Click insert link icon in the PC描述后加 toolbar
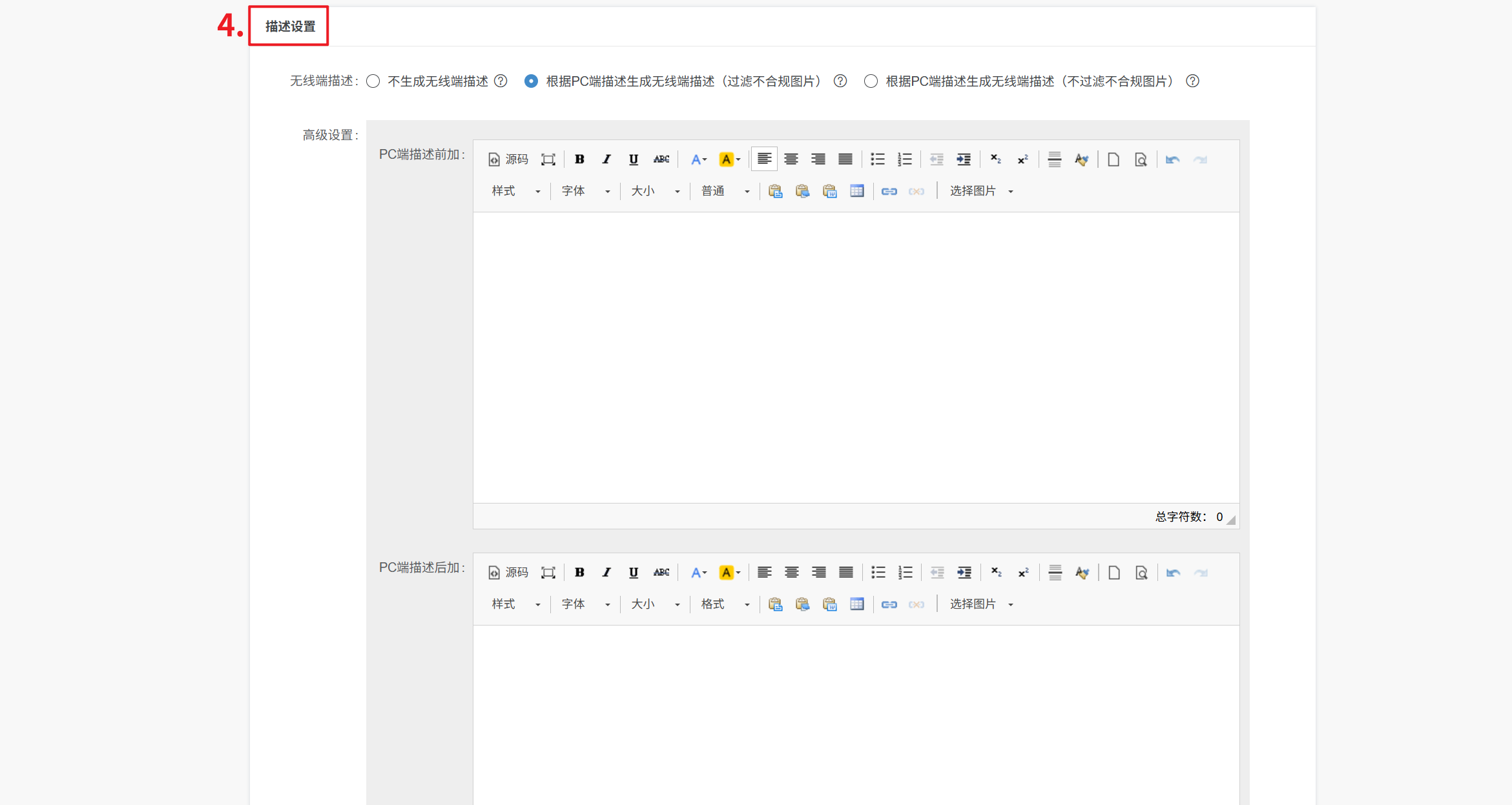 point(889,604)
